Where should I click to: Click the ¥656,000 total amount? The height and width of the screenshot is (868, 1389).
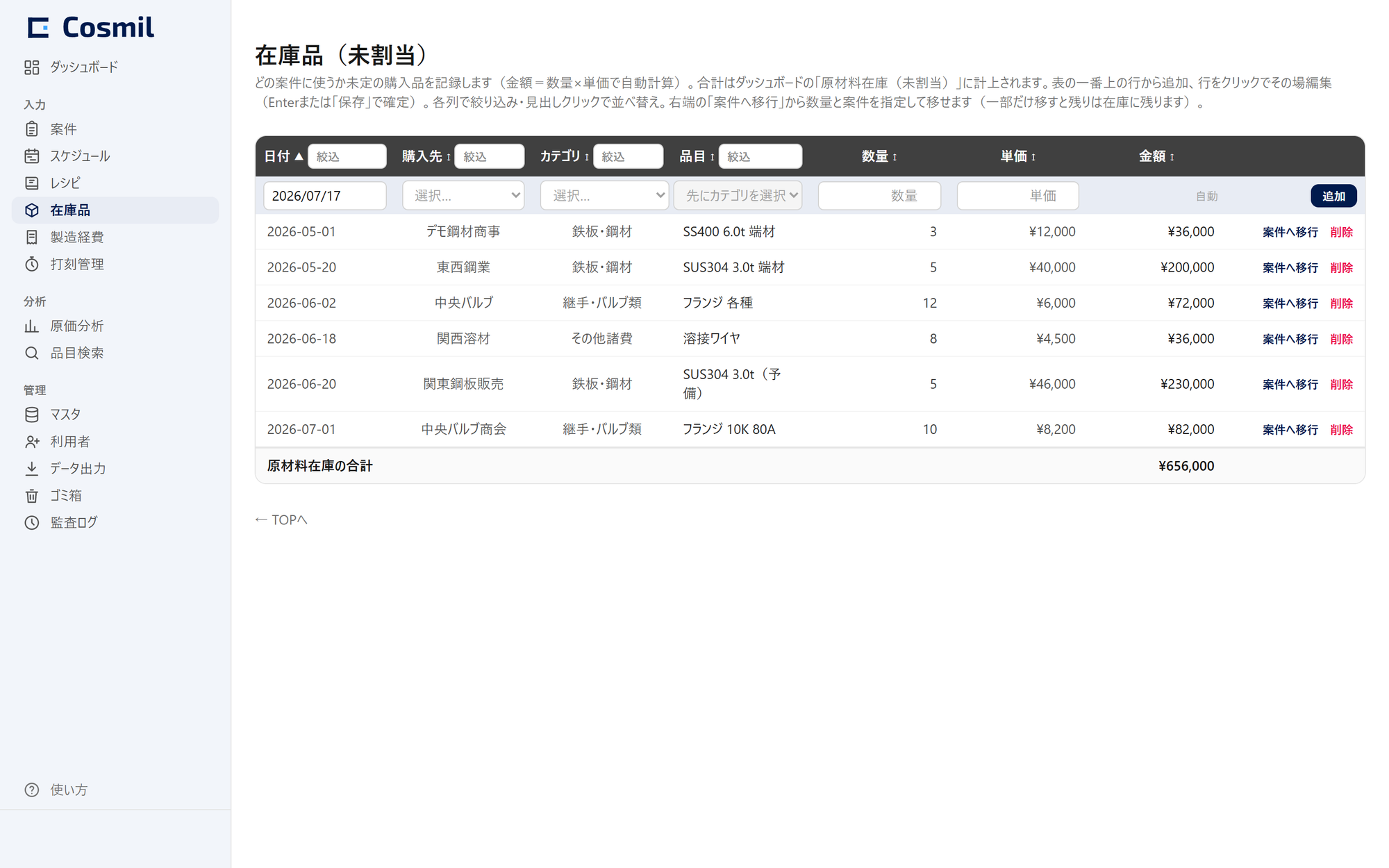pyautogui.click(x=1186, y=466)
